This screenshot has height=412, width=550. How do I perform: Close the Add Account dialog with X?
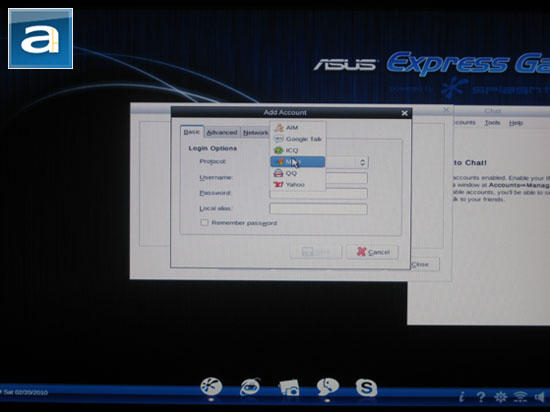[x=404, y=113]
